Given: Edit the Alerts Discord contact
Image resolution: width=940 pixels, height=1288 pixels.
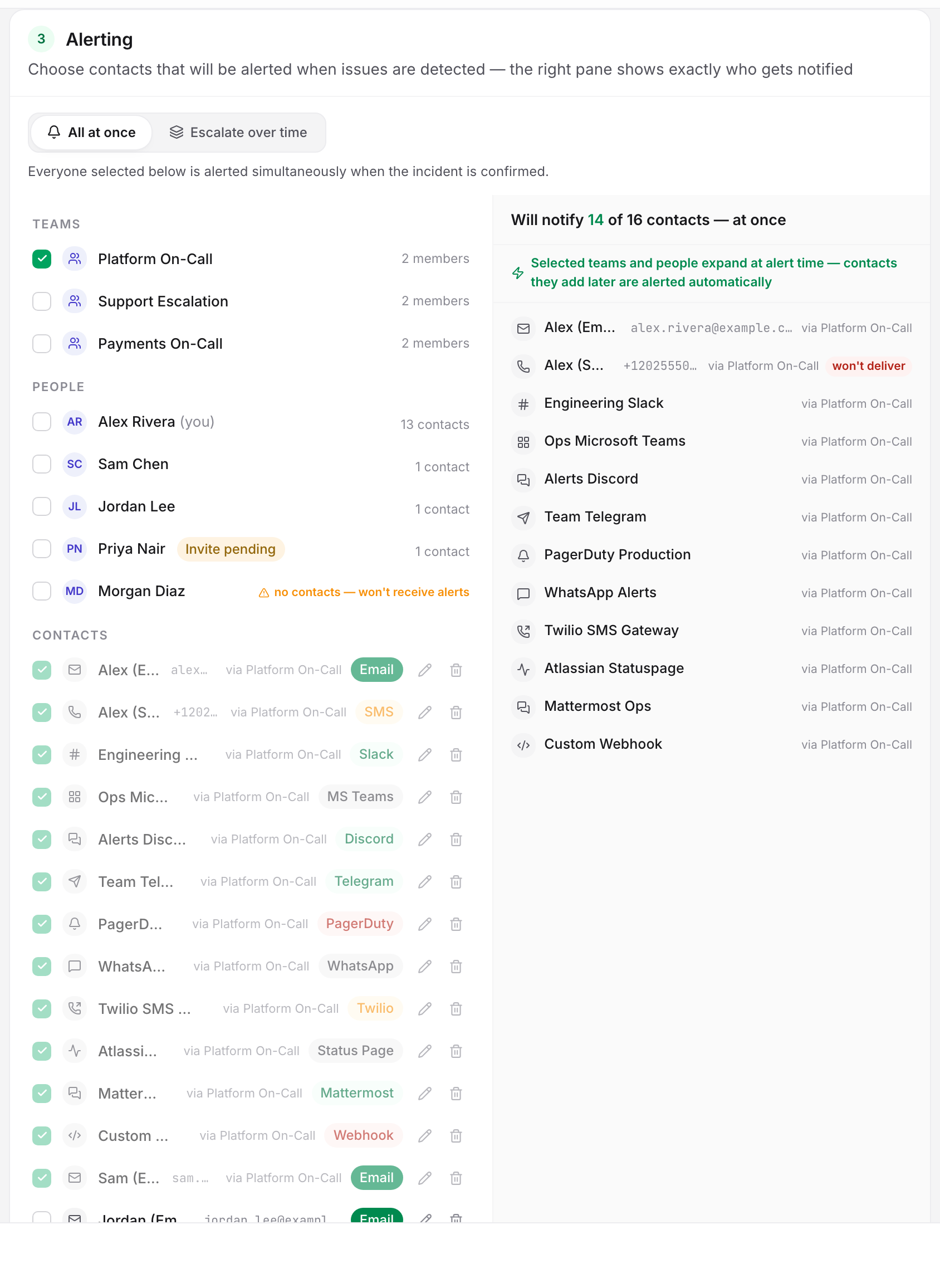Looking at the screenshot, I should tap(424, 840).
